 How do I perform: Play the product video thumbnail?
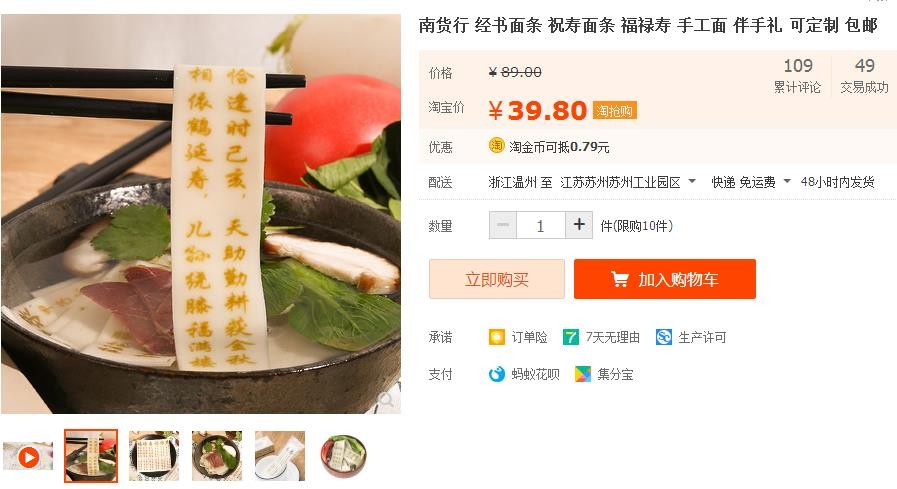point(28,456)
